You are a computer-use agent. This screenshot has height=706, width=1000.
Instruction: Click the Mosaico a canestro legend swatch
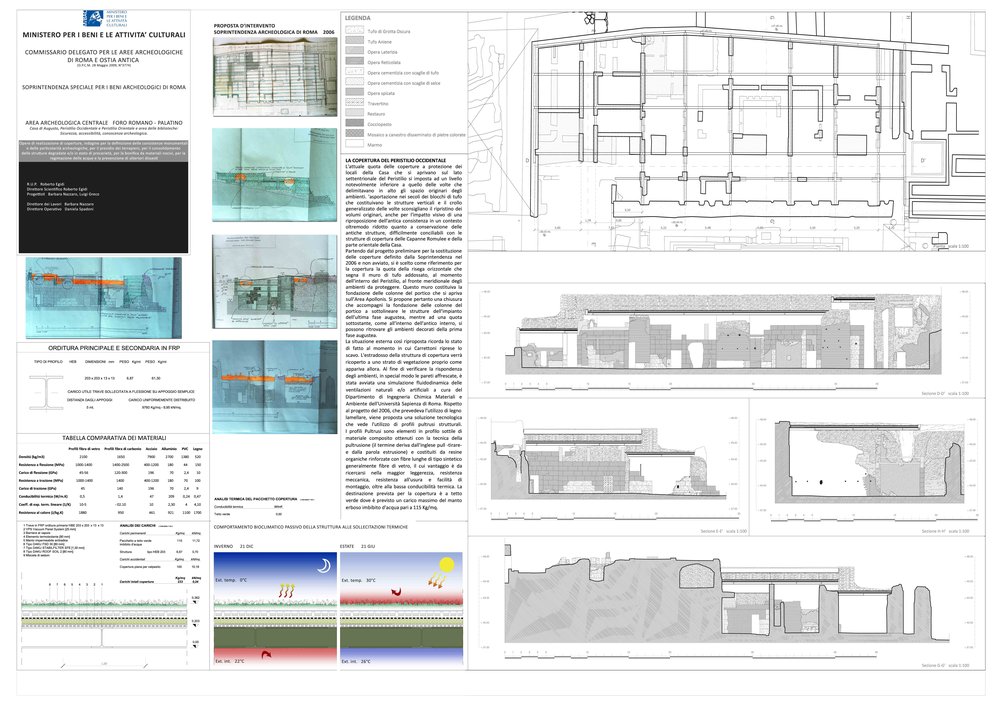coord(354,134)
